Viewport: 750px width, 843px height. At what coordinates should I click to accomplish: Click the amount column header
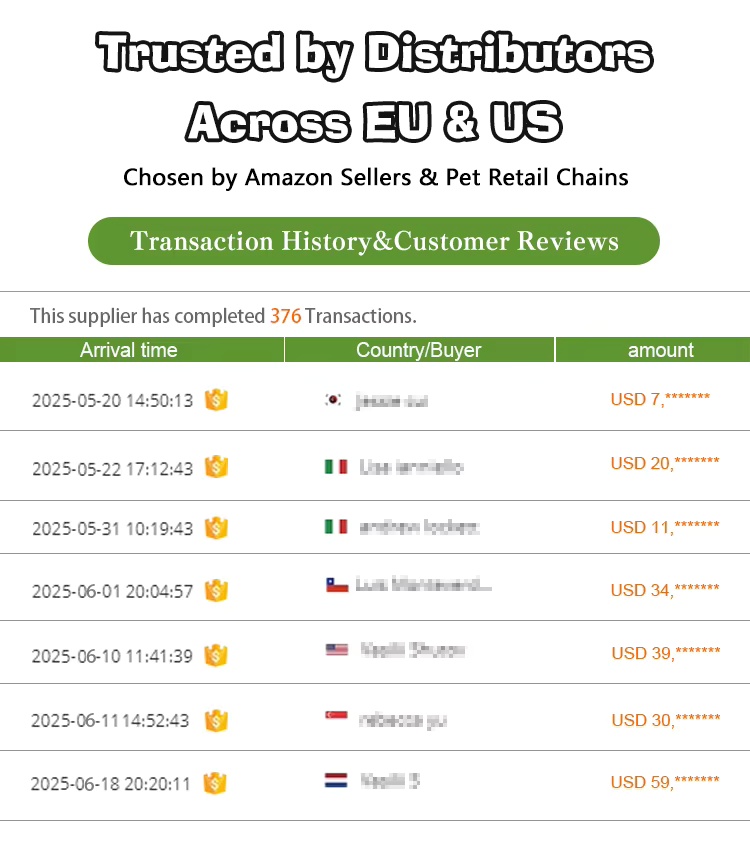pyautogui.click(x=660, y=350)
